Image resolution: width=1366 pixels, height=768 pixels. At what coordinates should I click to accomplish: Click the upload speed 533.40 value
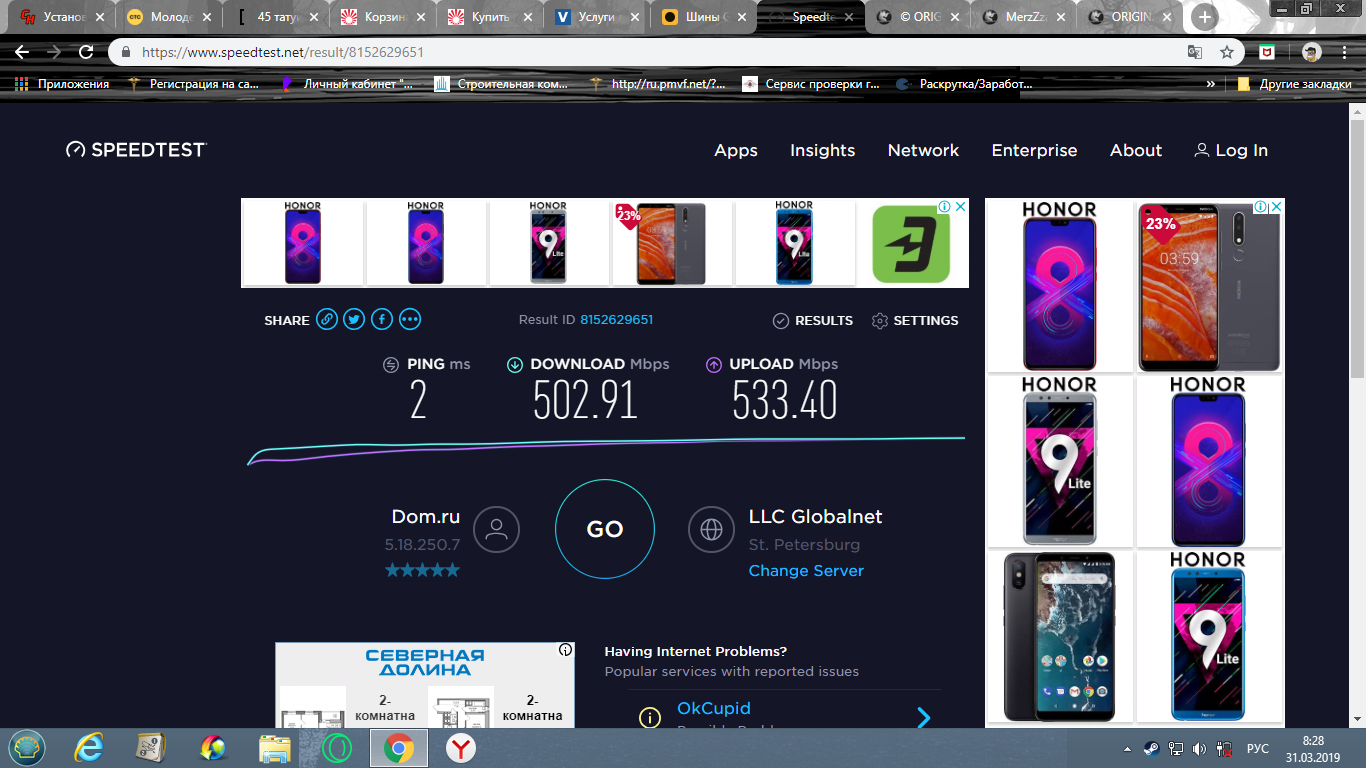tap(785, 401)
